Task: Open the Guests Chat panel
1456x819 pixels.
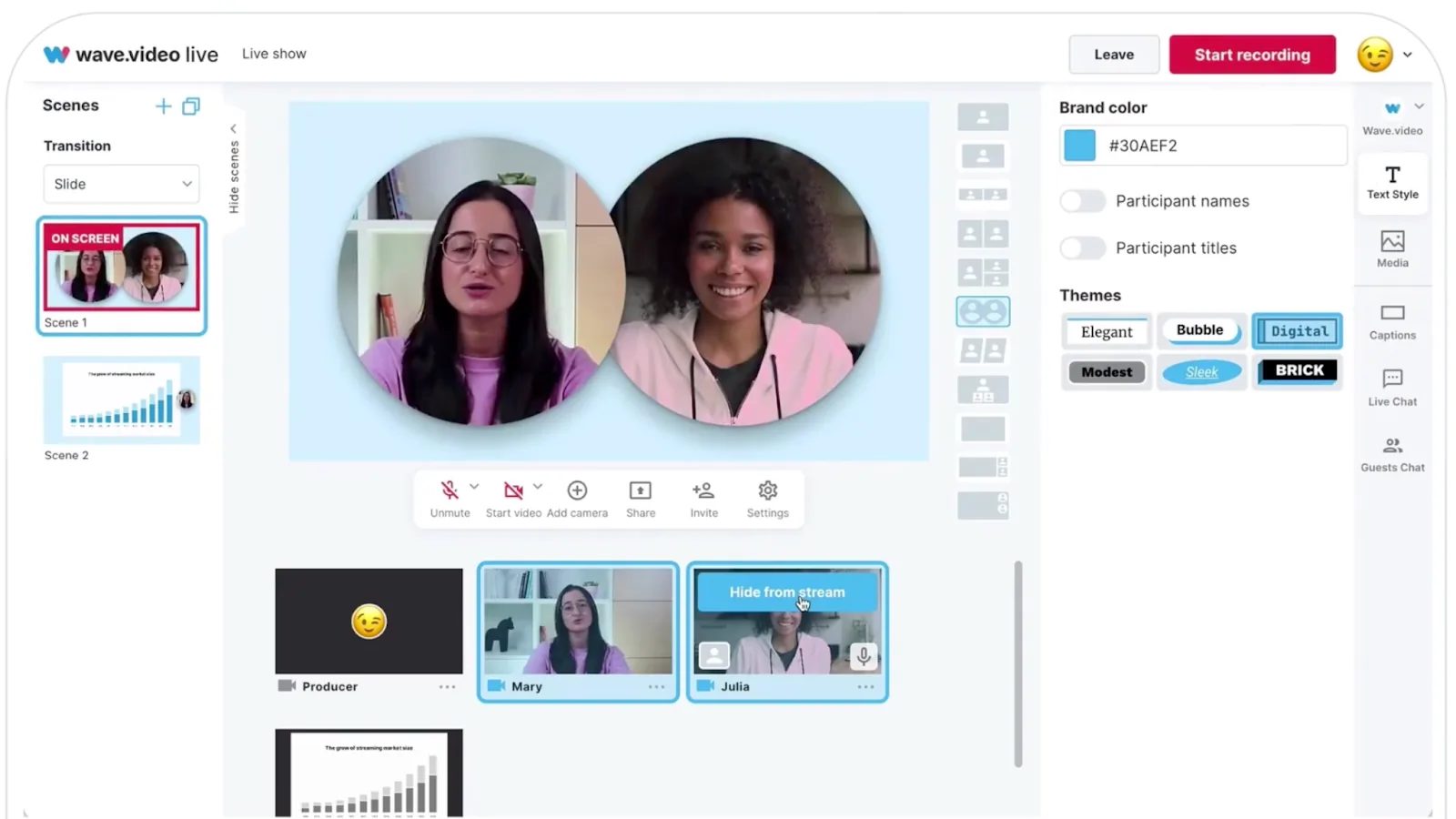Action: [1391, 453]
